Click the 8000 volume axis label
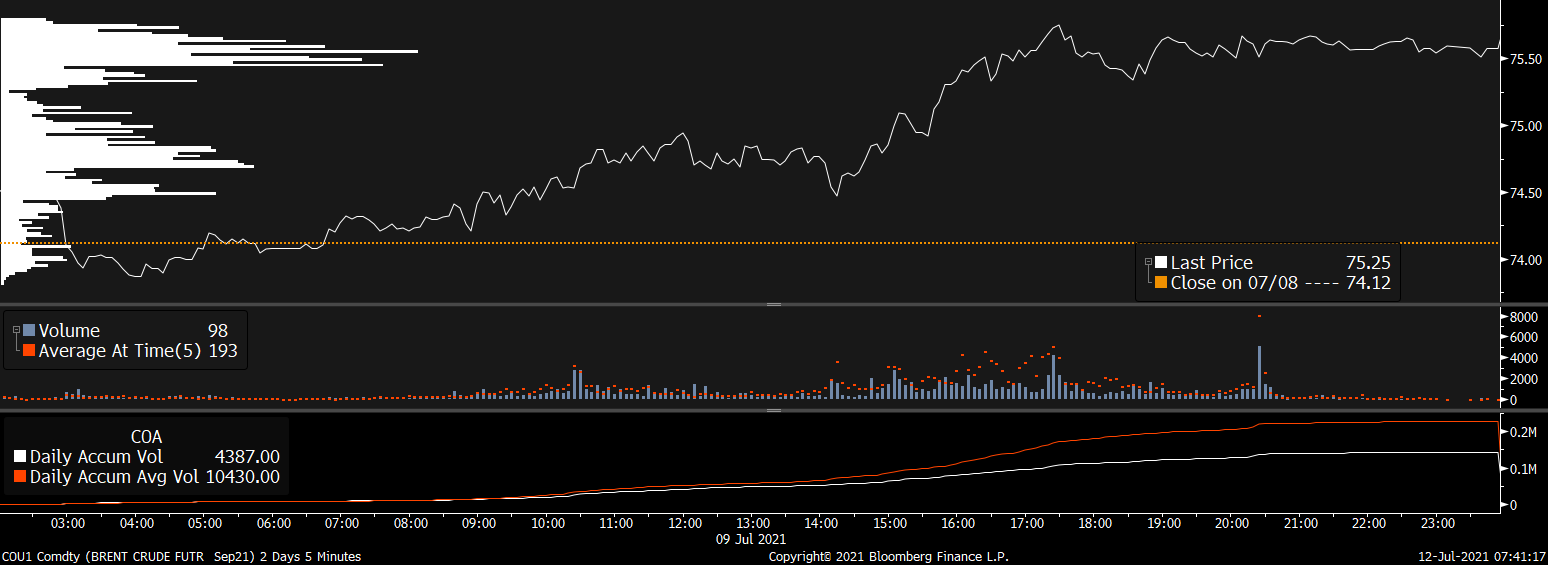Screen dimensions: 1548x565 (1523, 316)
